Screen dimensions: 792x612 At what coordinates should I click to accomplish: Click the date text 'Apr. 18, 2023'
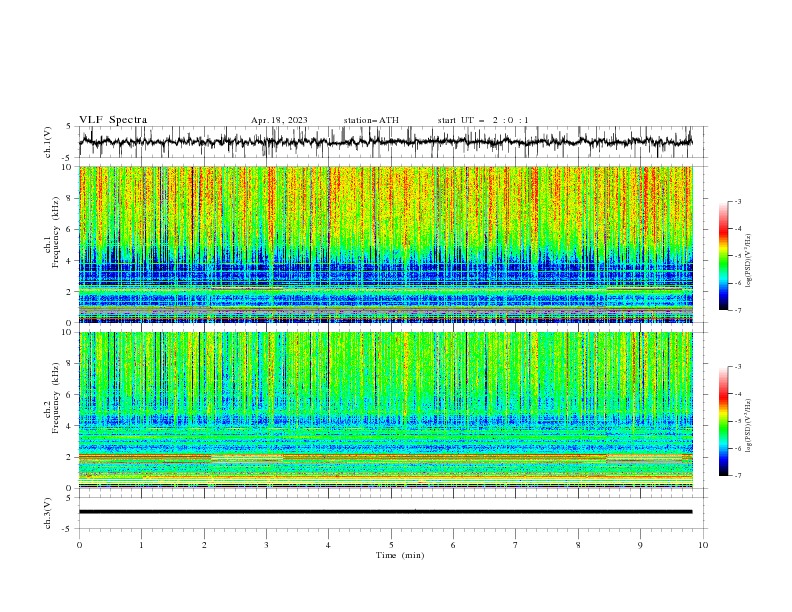coord(279,120)
